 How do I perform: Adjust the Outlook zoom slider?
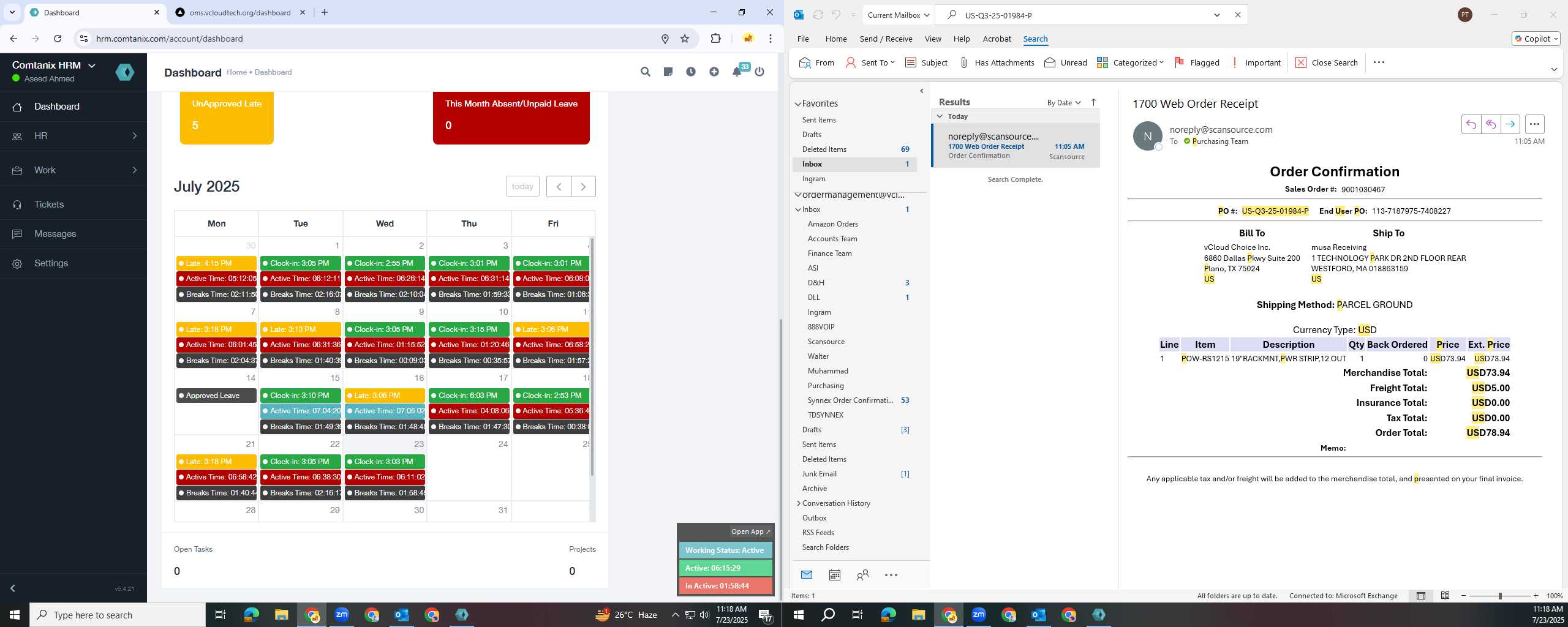click(1500, 596)
